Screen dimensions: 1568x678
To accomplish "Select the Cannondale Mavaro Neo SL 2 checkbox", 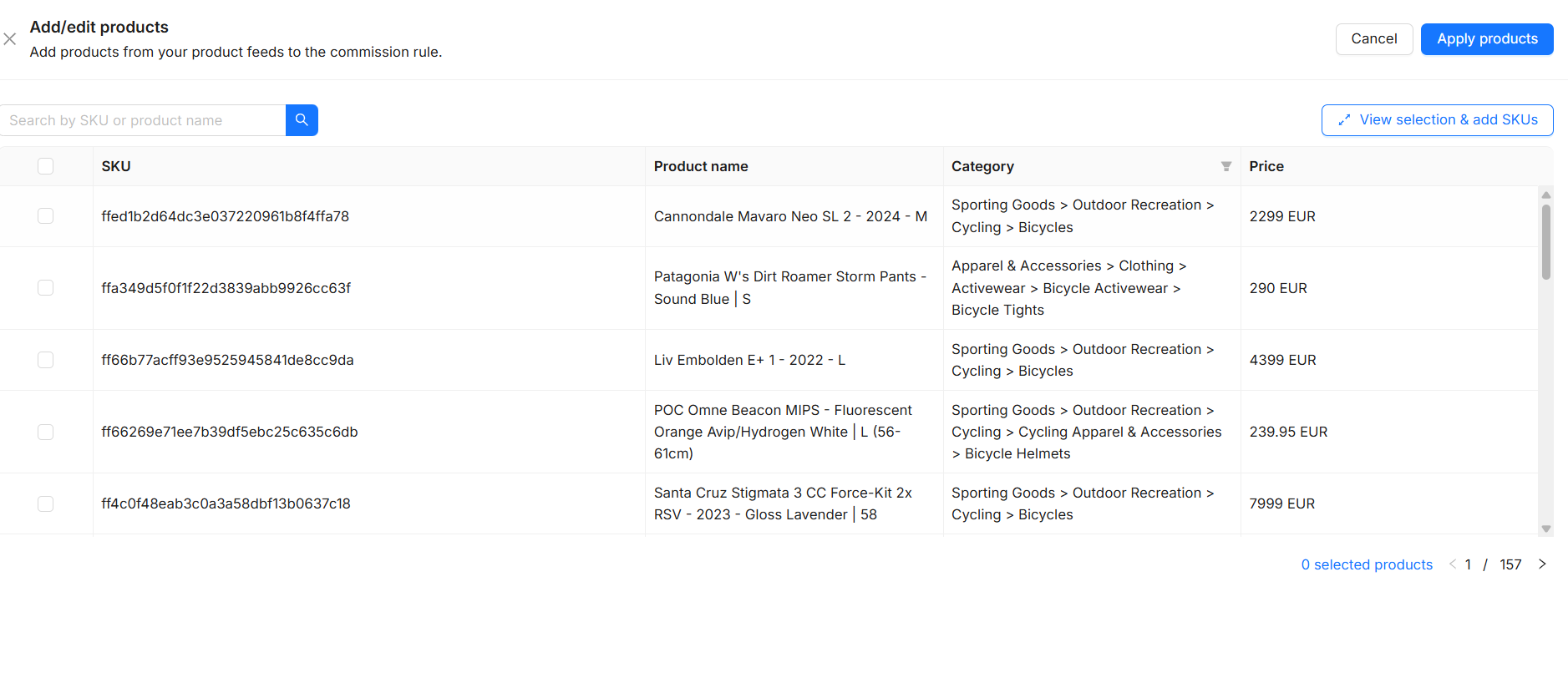I will (46, 216).
